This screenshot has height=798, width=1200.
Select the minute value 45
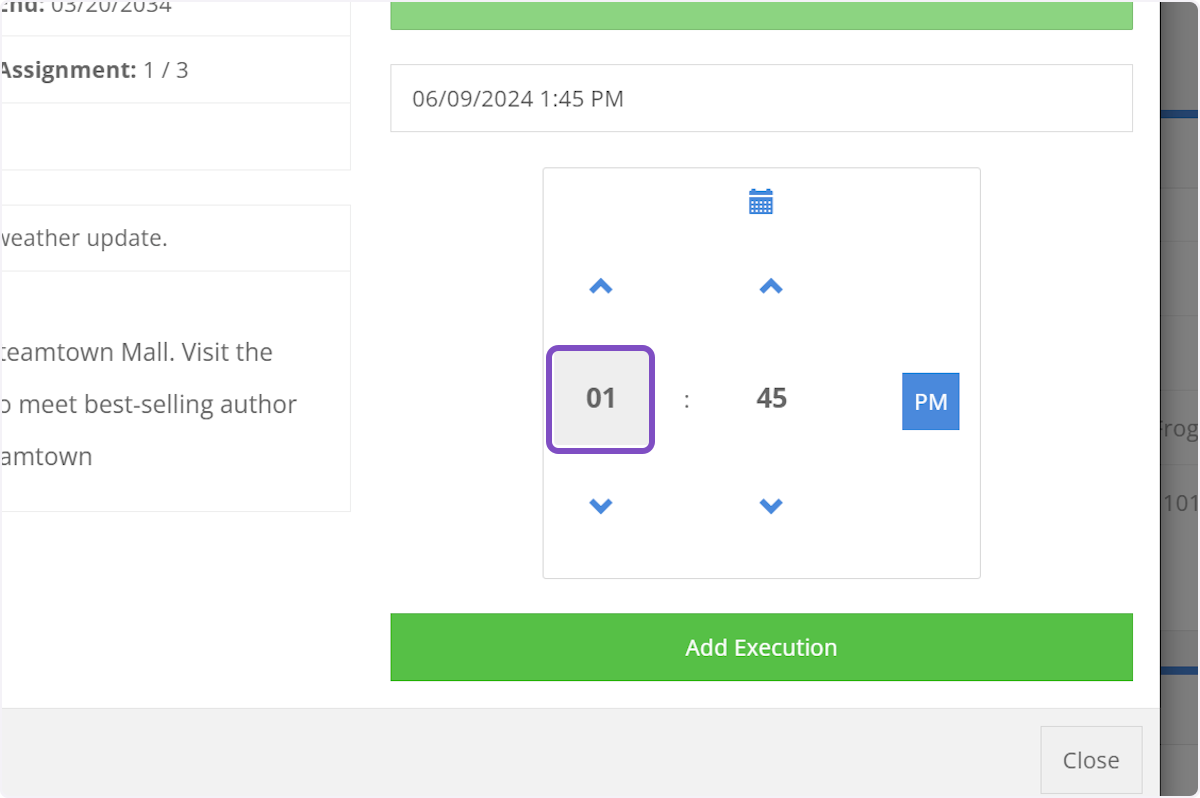click(771, 399)
